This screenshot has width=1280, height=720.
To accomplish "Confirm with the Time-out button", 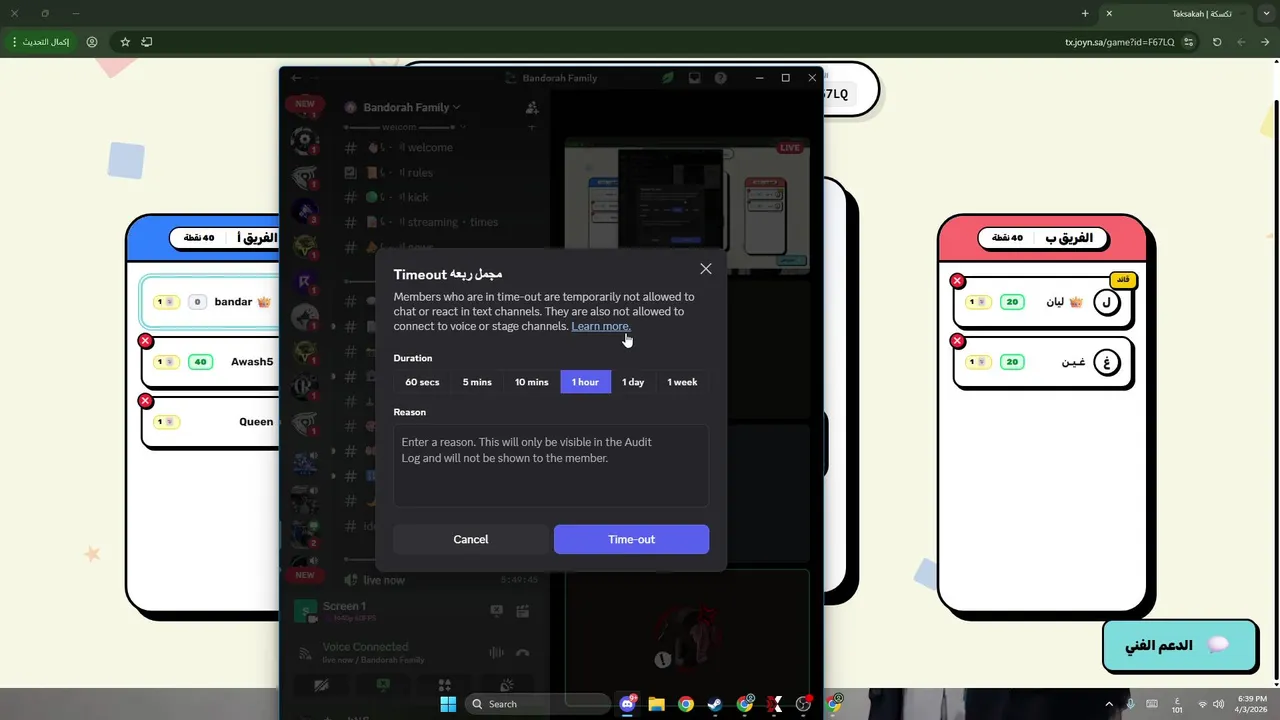I will [631, 539].
